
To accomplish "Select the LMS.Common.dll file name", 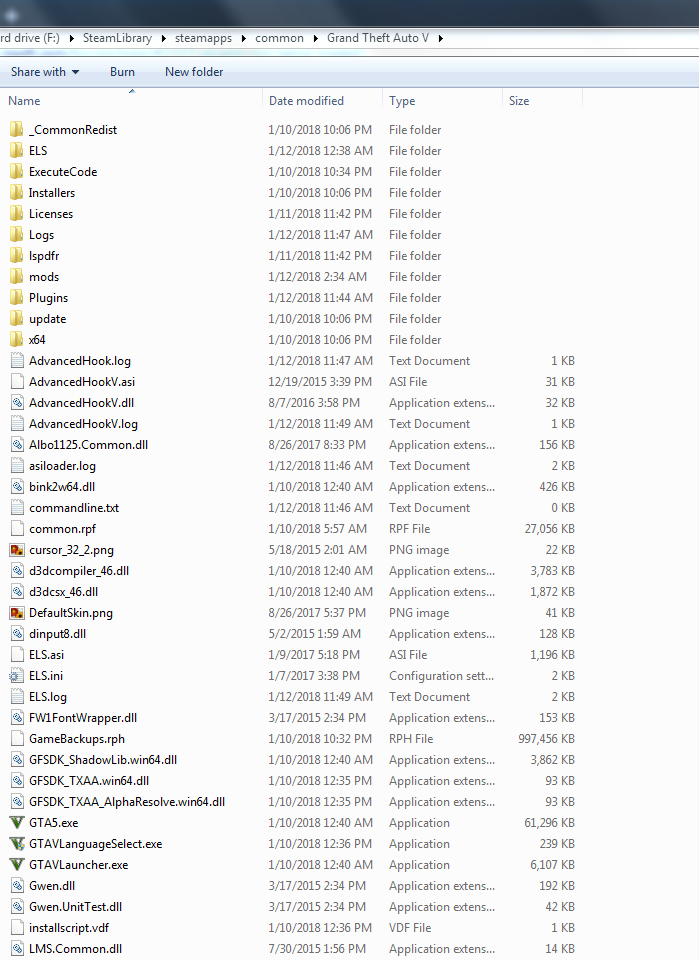I will point(75,948).
